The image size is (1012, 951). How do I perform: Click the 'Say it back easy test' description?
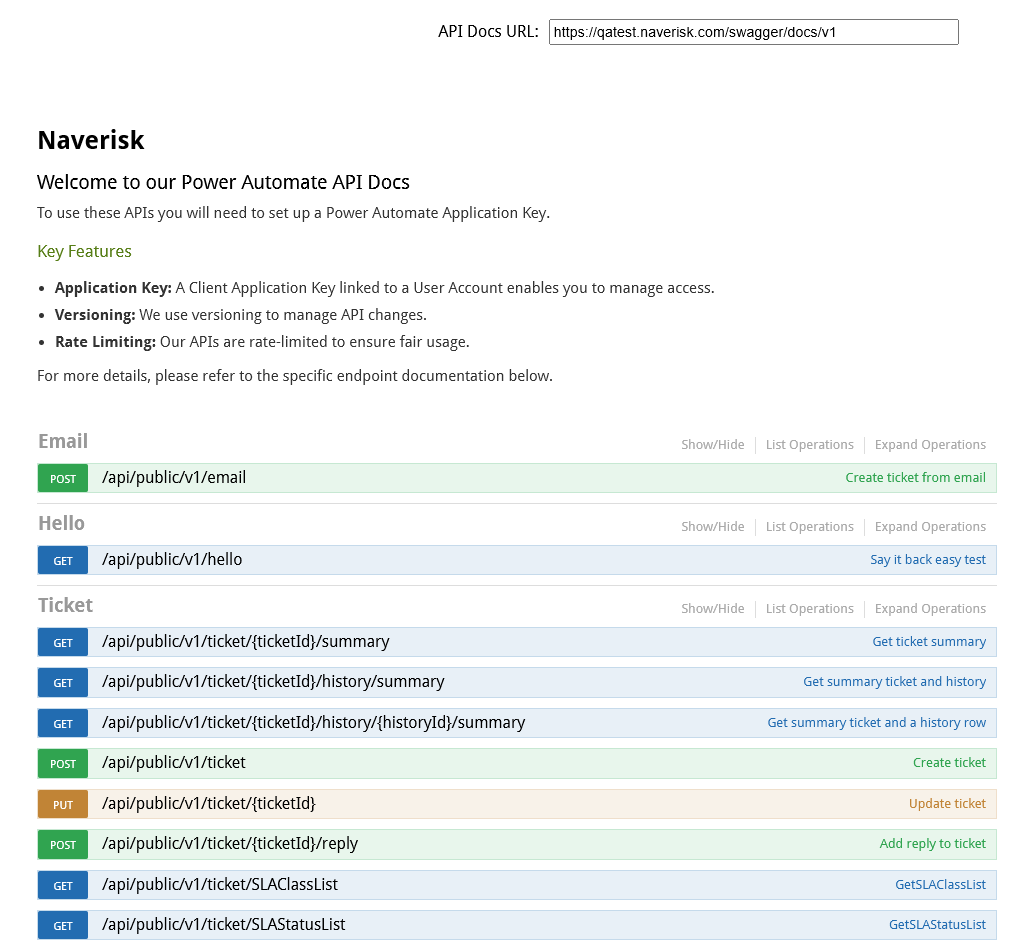pos(927,560)
